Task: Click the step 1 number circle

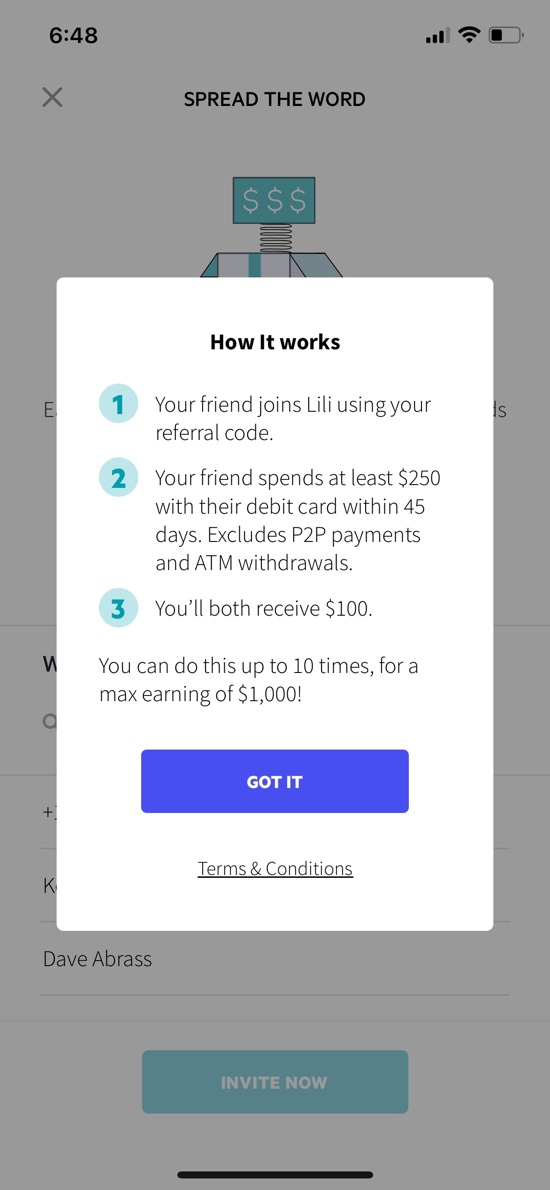Action: pyautogui.click(x=118, y=404)
